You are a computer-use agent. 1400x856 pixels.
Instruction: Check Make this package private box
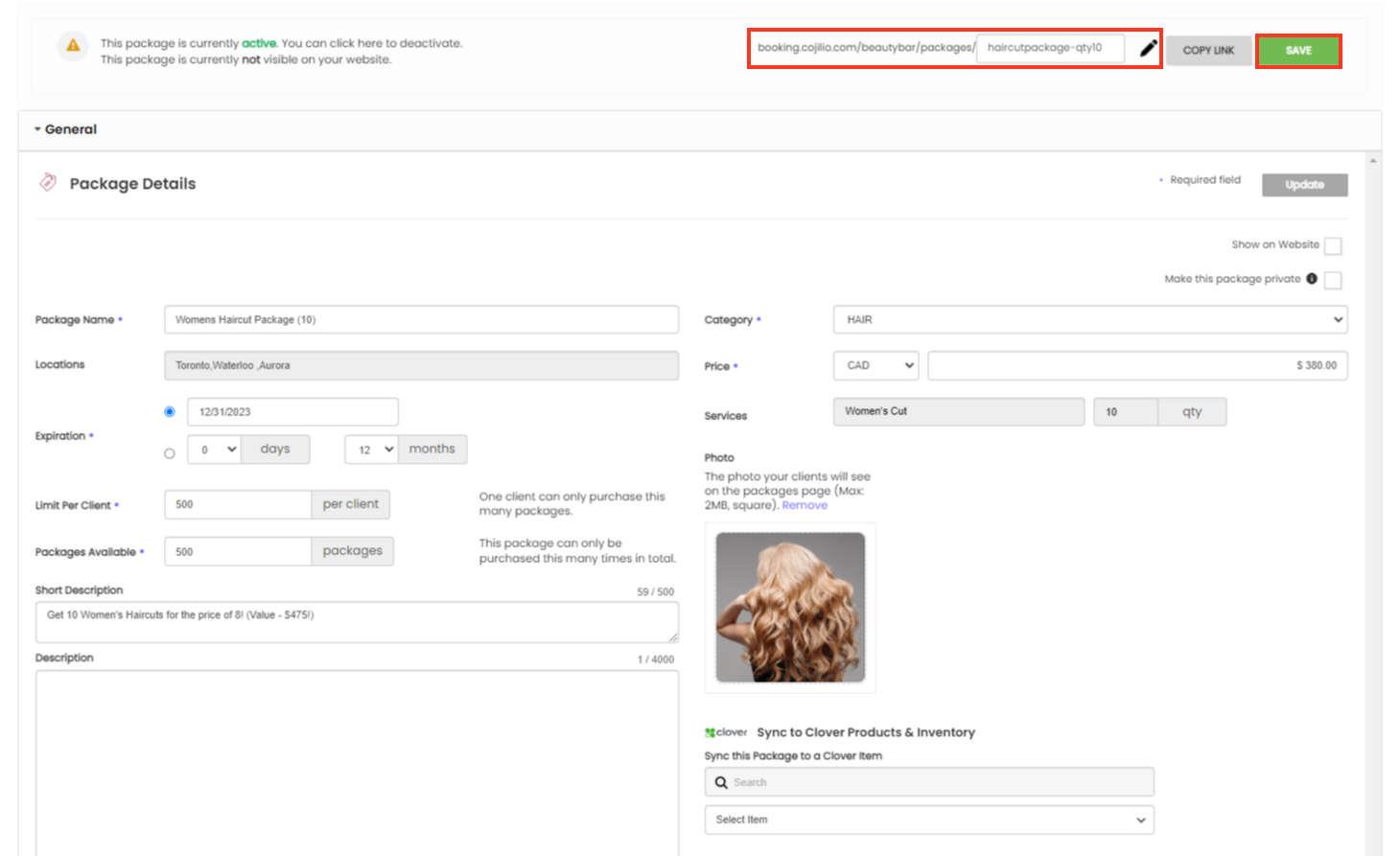tap(1333, 280)
